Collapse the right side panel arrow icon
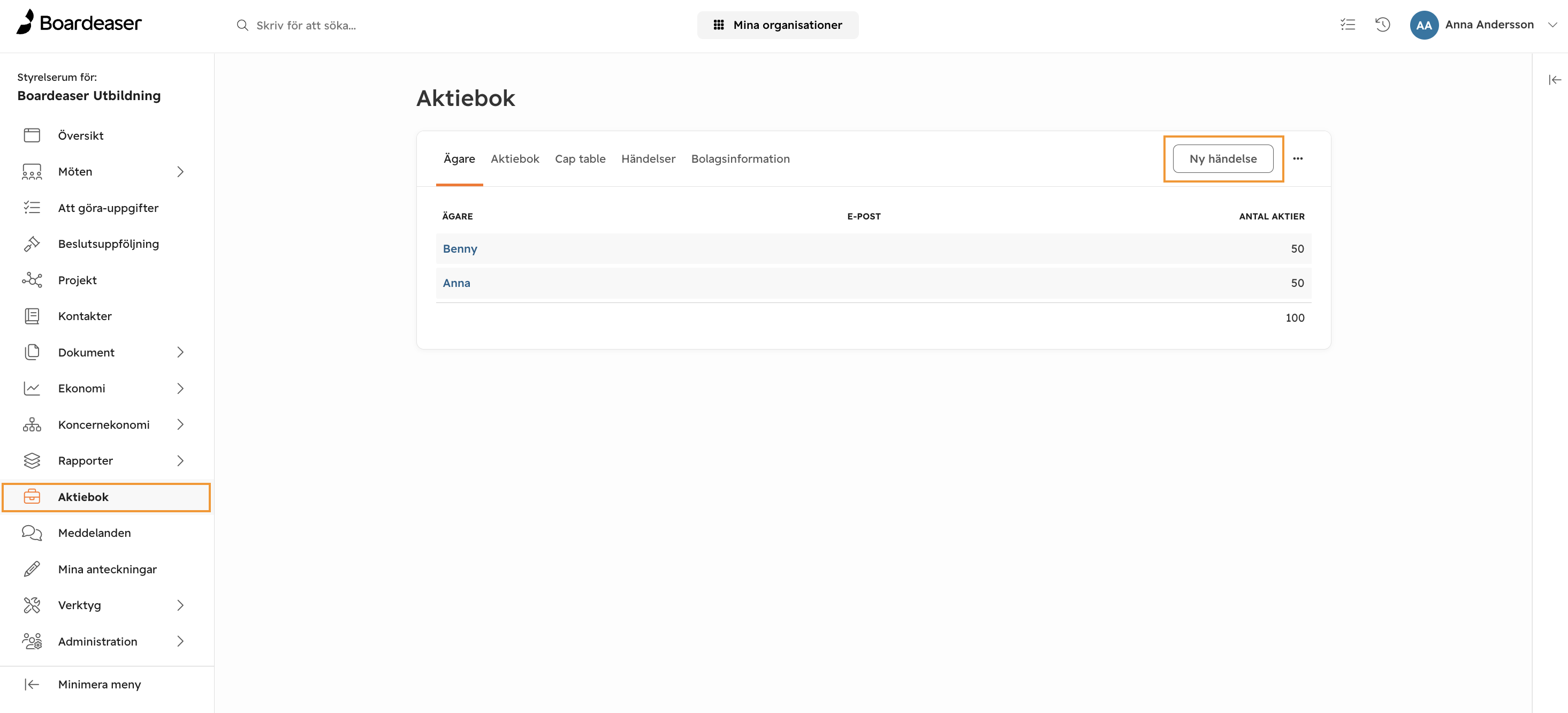Screen dimensions: 1568x713 [1554, 80]
